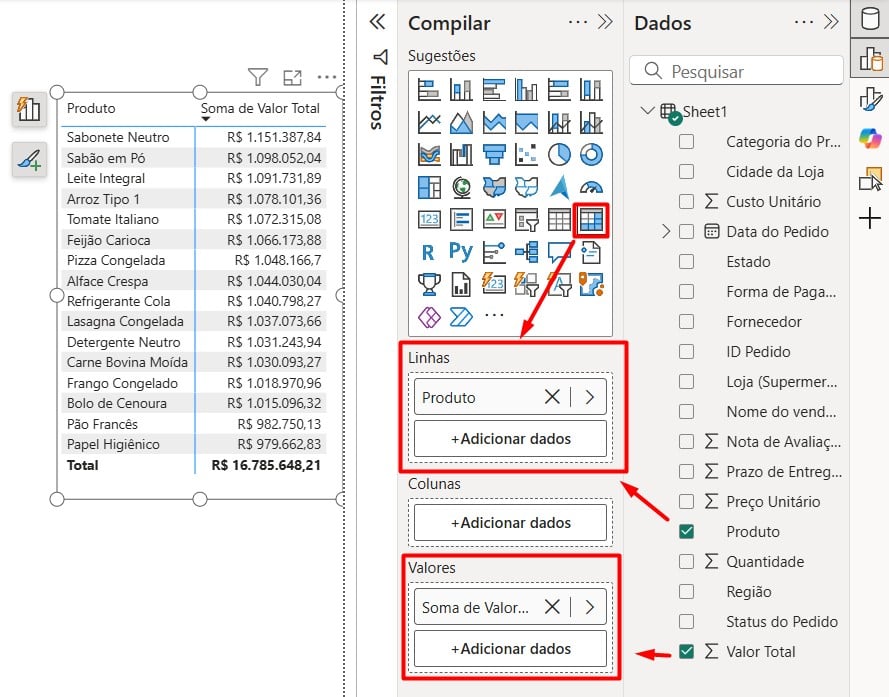Pick the R script visual
Image resolution: width=889 pixels, height=697 pixels.
[429, 252]
